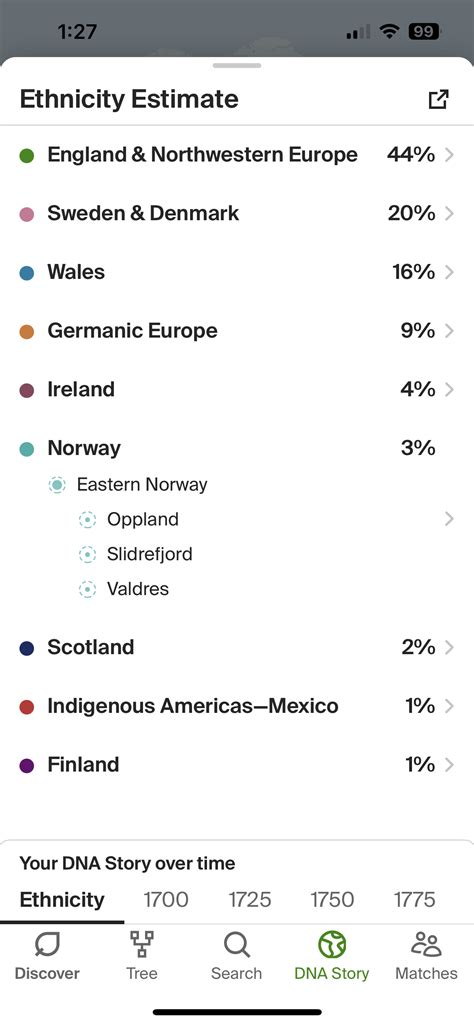The image size is (474, 1025).
Task: Expand the Finland 1% chevron
Action: tap(449, 765)
